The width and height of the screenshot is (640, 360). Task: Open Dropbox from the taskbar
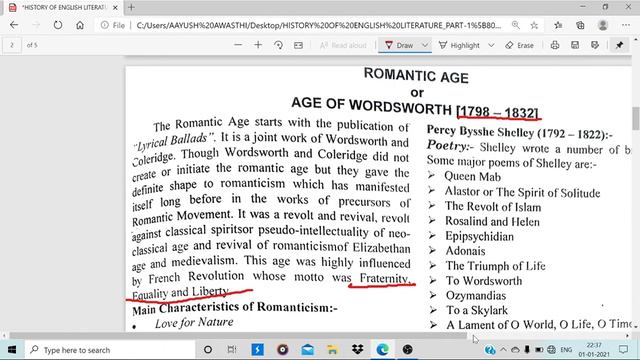358,350
